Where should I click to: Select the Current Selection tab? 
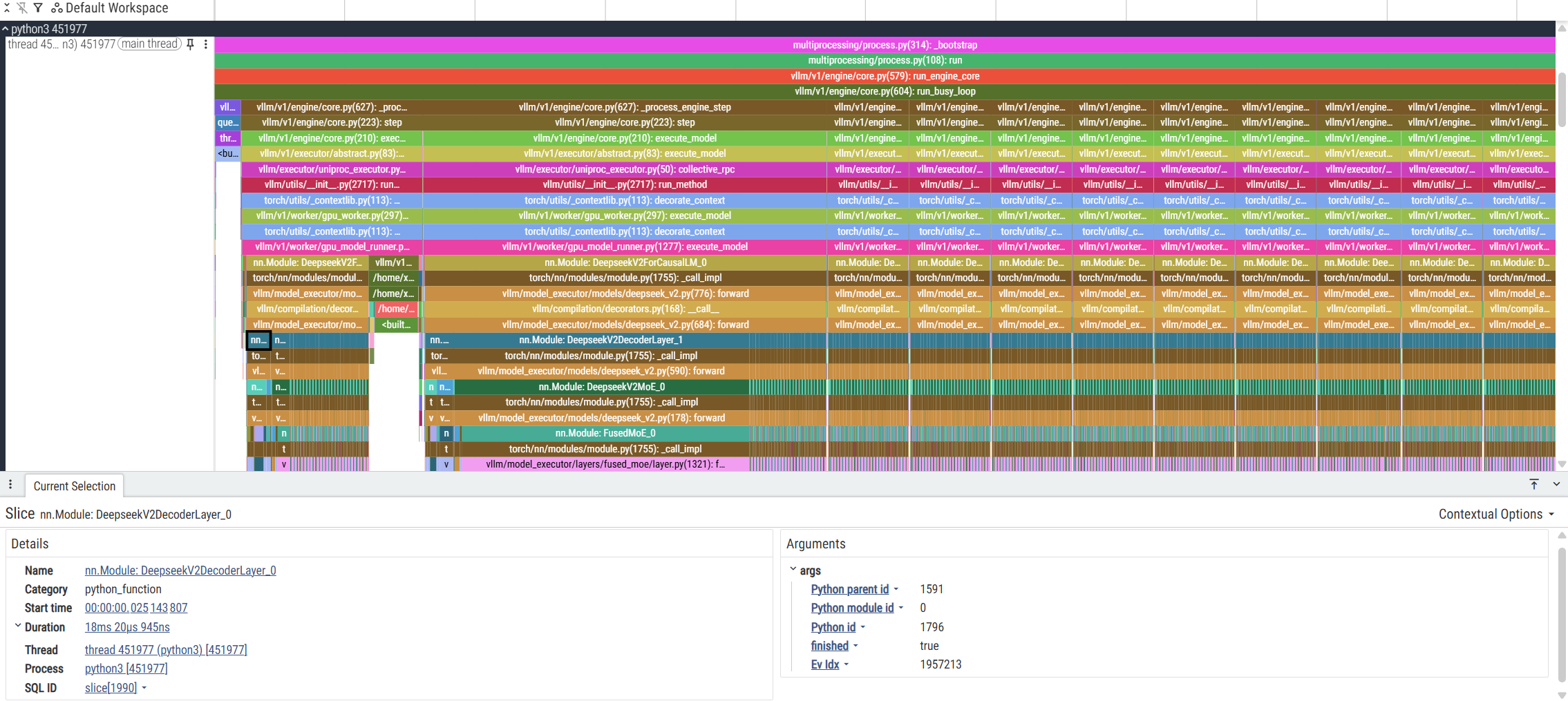[75, 486]
